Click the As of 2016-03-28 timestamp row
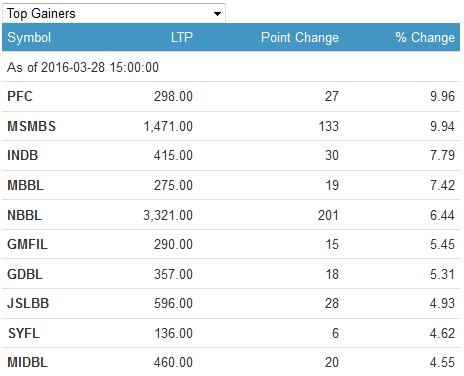The image size is (464, 376). click(x=231, y=67)
